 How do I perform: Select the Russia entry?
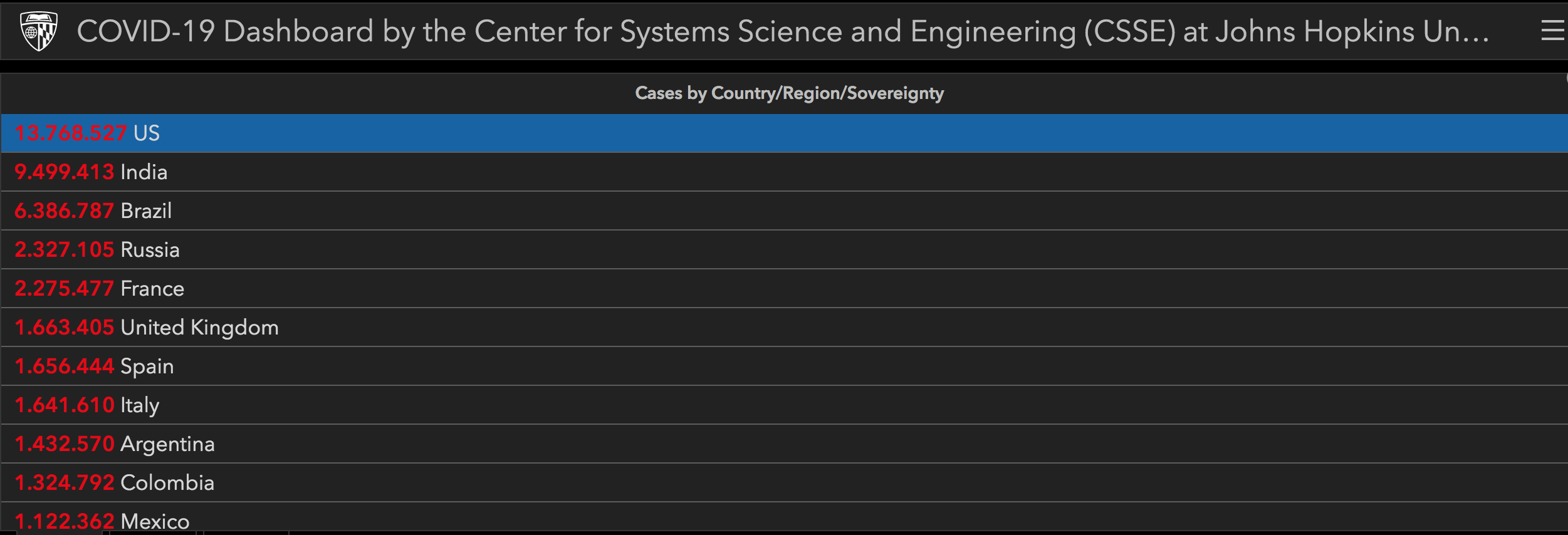coord(150,250)
